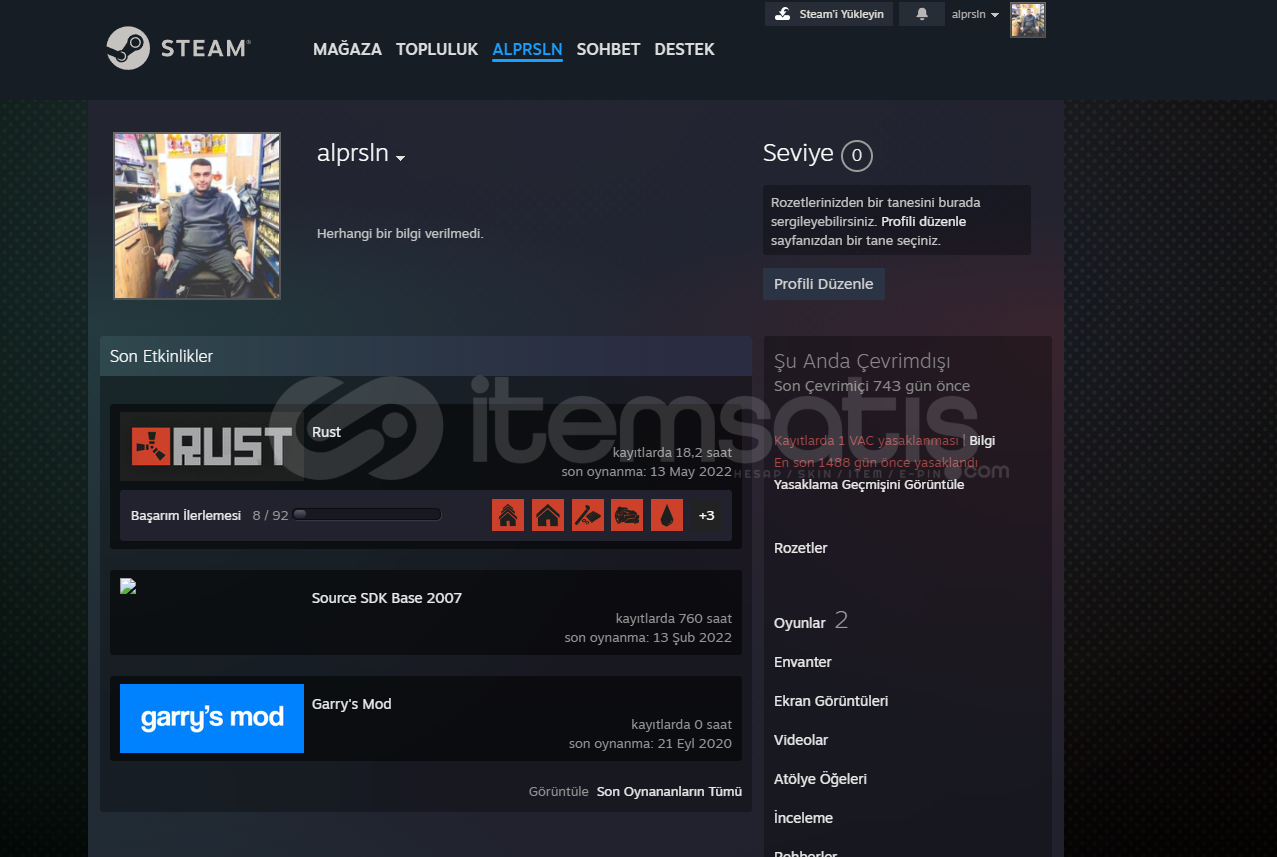This screenshot has width=1277, height=857.
Task: Open the Envanter link
Action: pyautogui.click(x=803, y=662)
